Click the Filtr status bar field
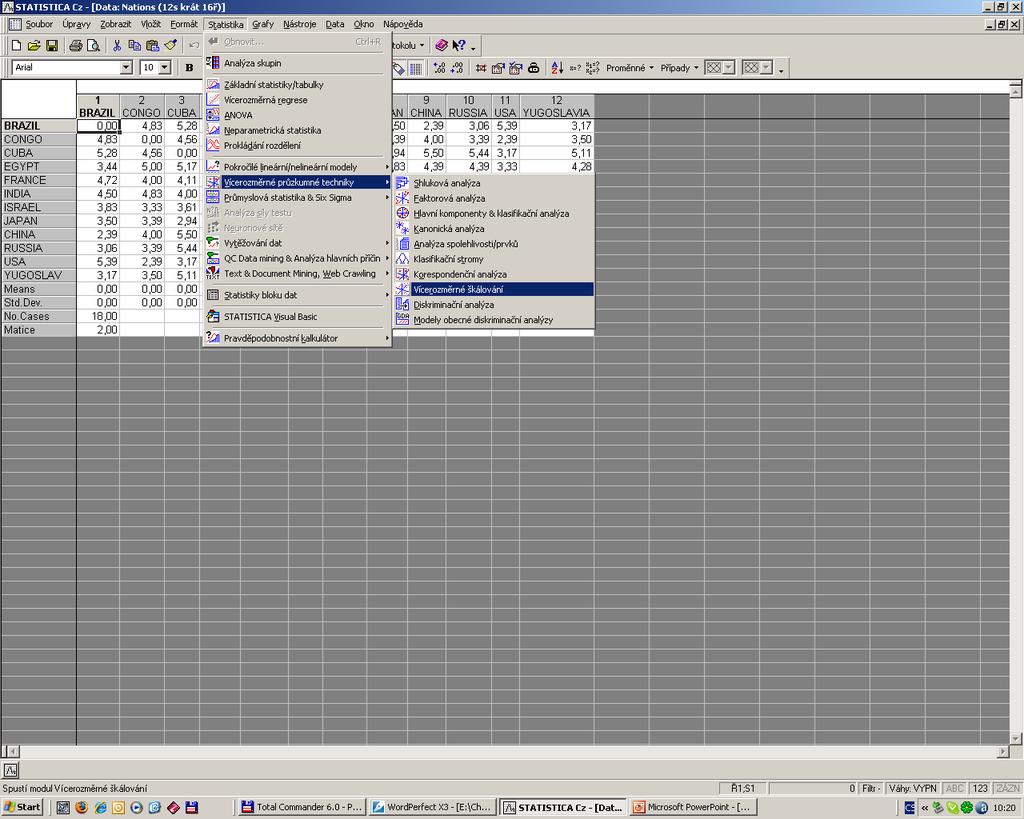 [x=871, y=788]
